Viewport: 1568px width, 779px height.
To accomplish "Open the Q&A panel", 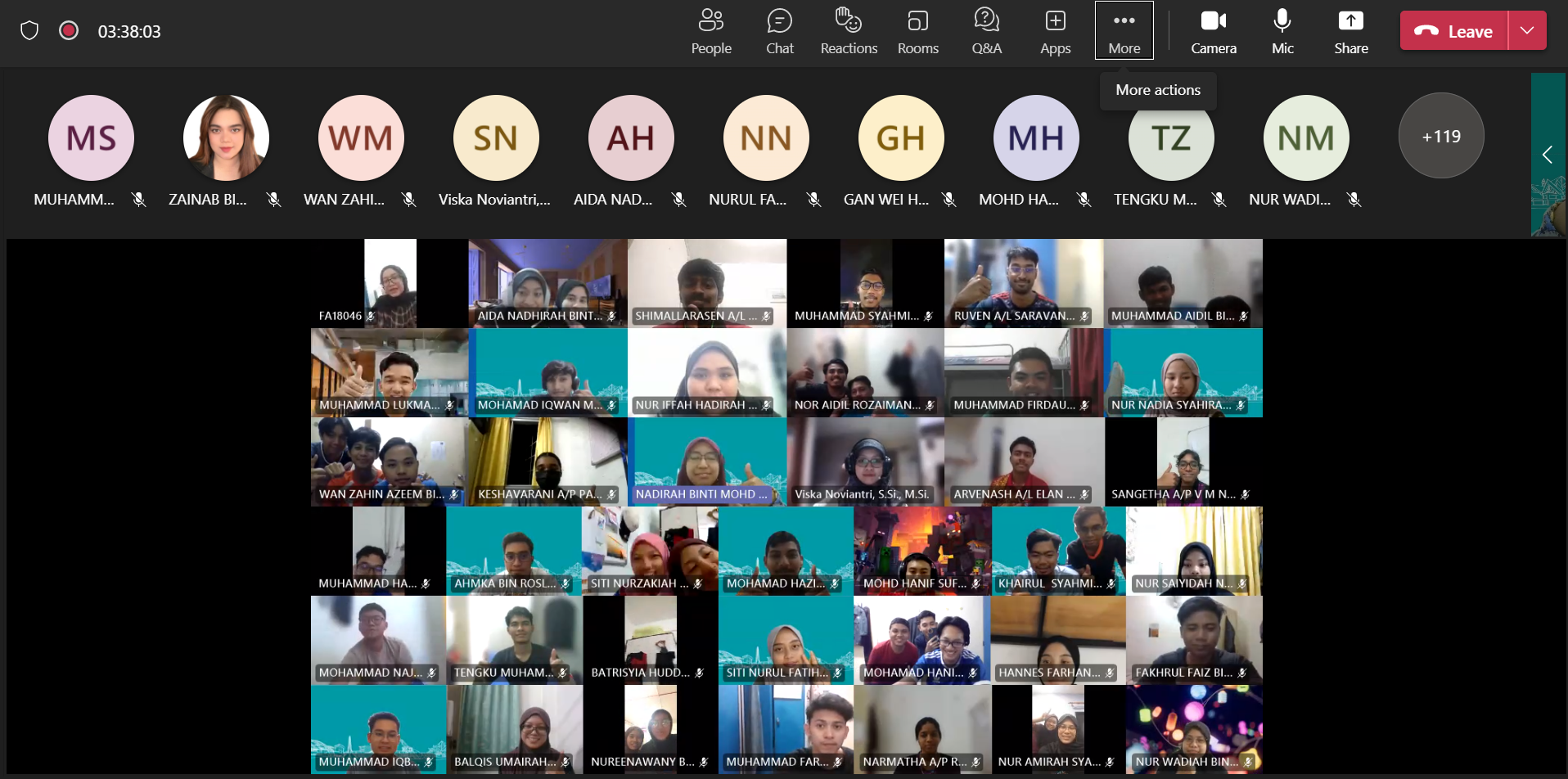I will pyautogui.click(x=986, y=31).
